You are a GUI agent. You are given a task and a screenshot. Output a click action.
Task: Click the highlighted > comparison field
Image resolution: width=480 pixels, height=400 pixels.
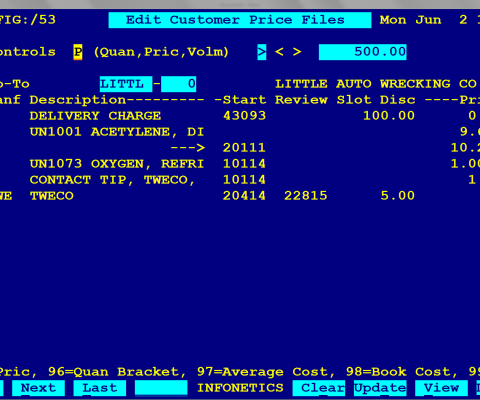262,52
